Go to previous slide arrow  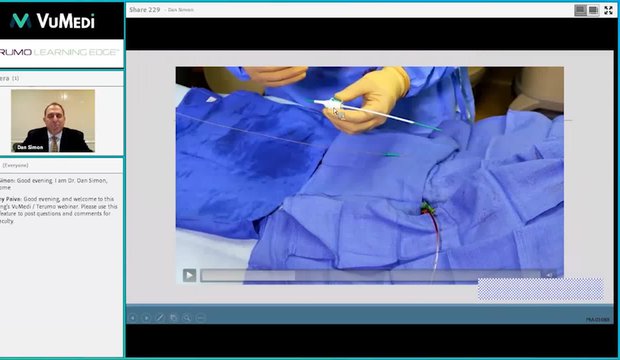point(133,318)
